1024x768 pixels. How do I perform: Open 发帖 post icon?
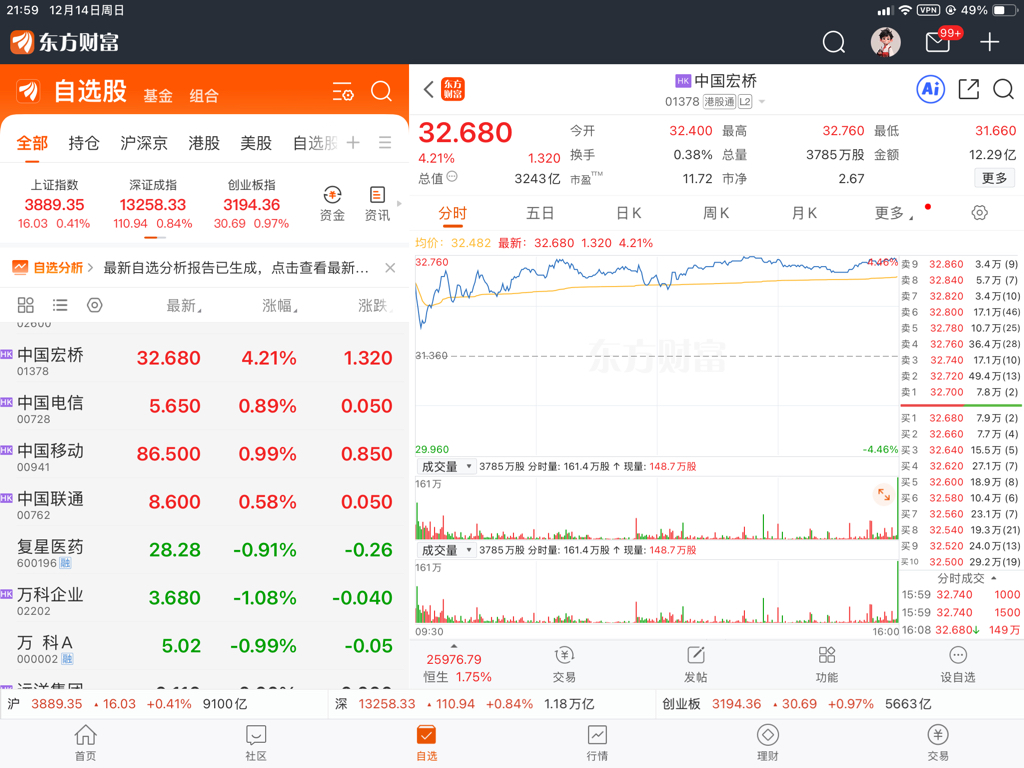click(x=696, y=664)
